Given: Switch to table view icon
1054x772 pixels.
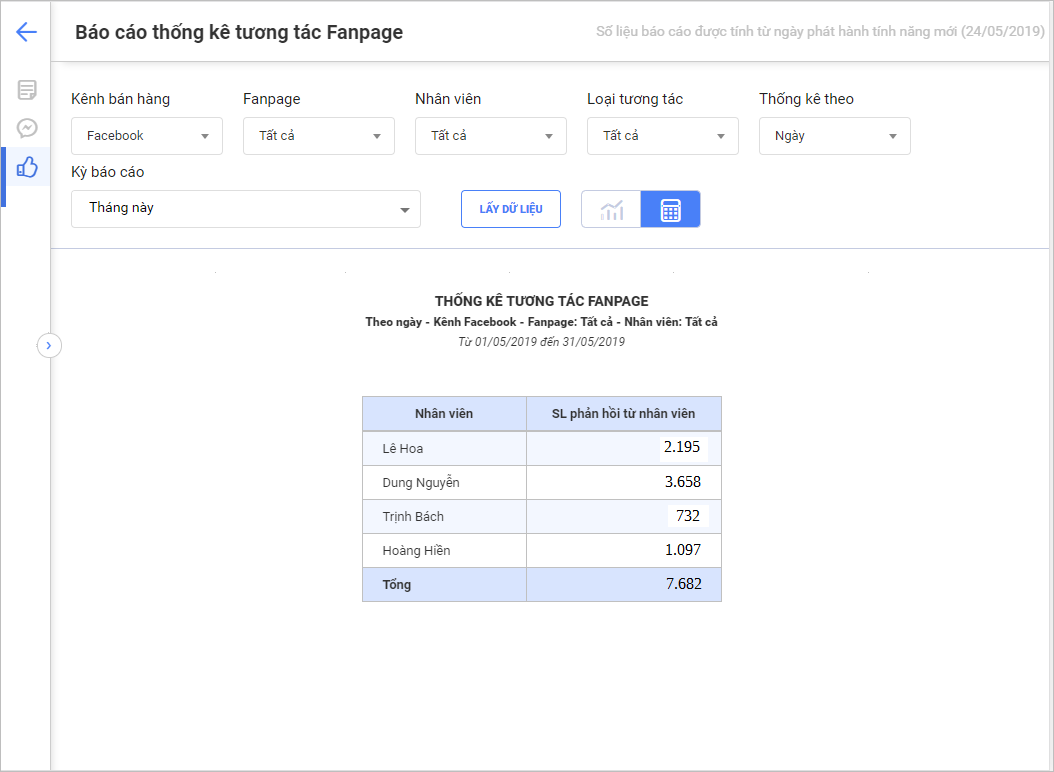Looking at the screenshot, I should click(x=670, y=210).
